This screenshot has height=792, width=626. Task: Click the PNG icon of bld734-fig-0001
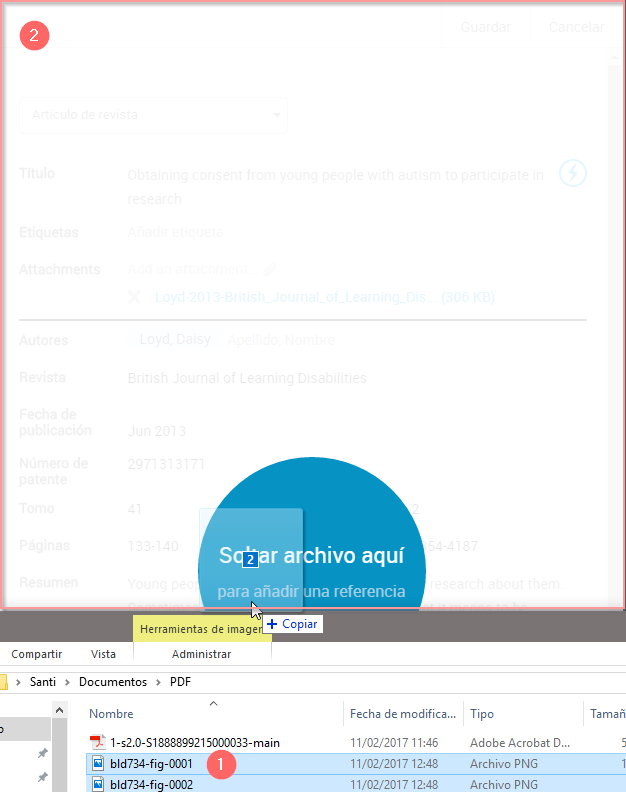tap(97, 764)
